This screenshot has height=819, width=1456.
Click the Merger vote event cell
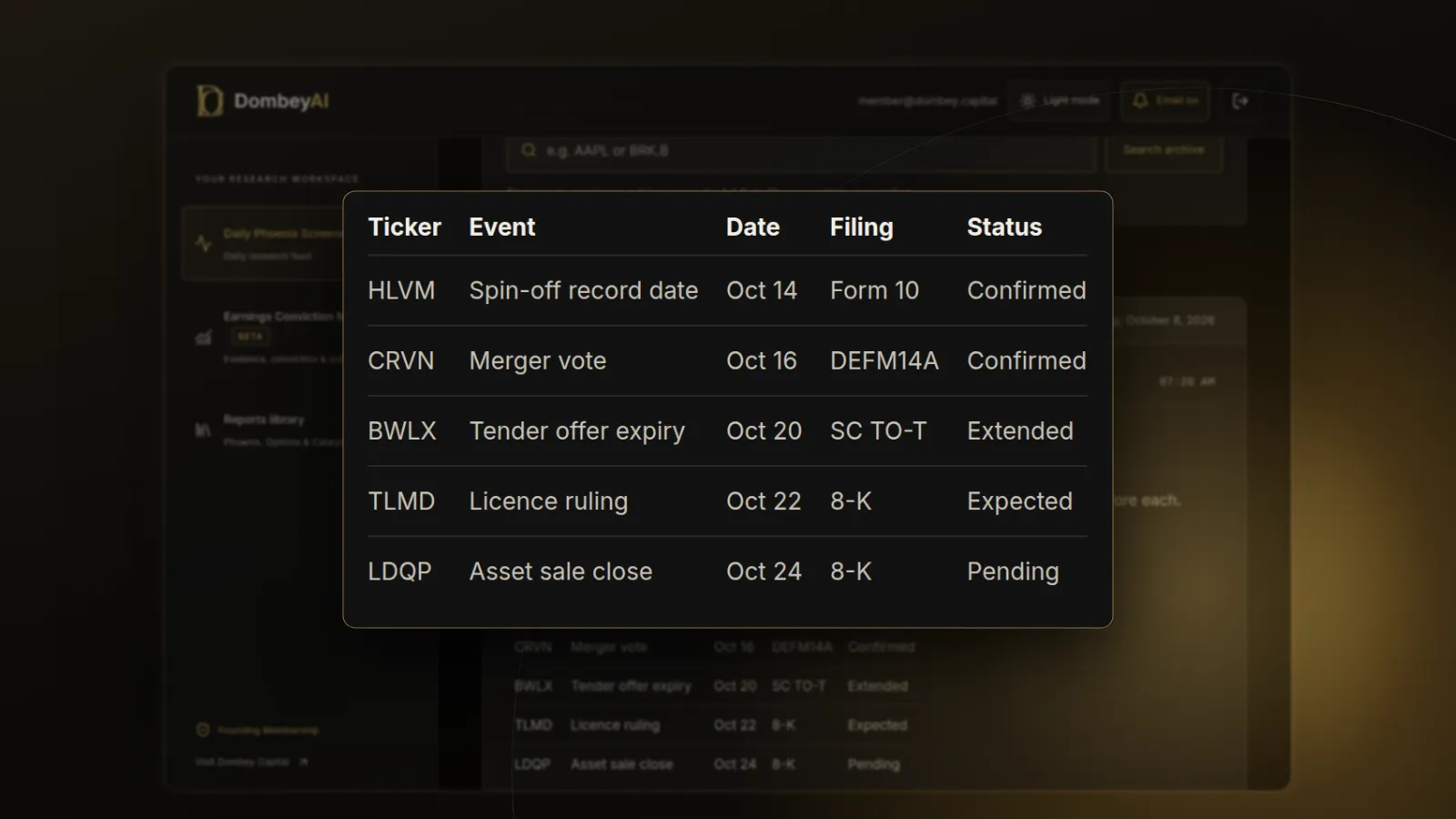tap(538, 361)
